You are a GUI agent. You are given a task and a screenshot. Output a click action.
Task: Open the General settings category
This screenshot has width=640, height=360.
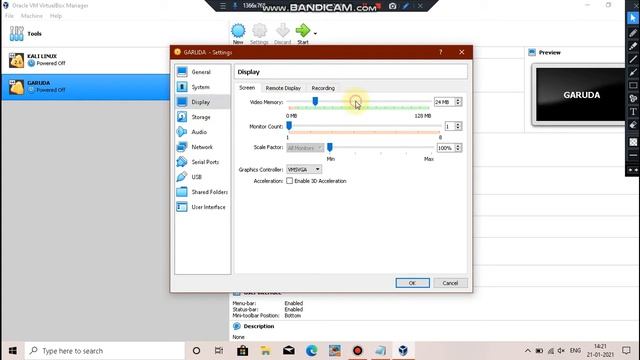click(202, 72)
